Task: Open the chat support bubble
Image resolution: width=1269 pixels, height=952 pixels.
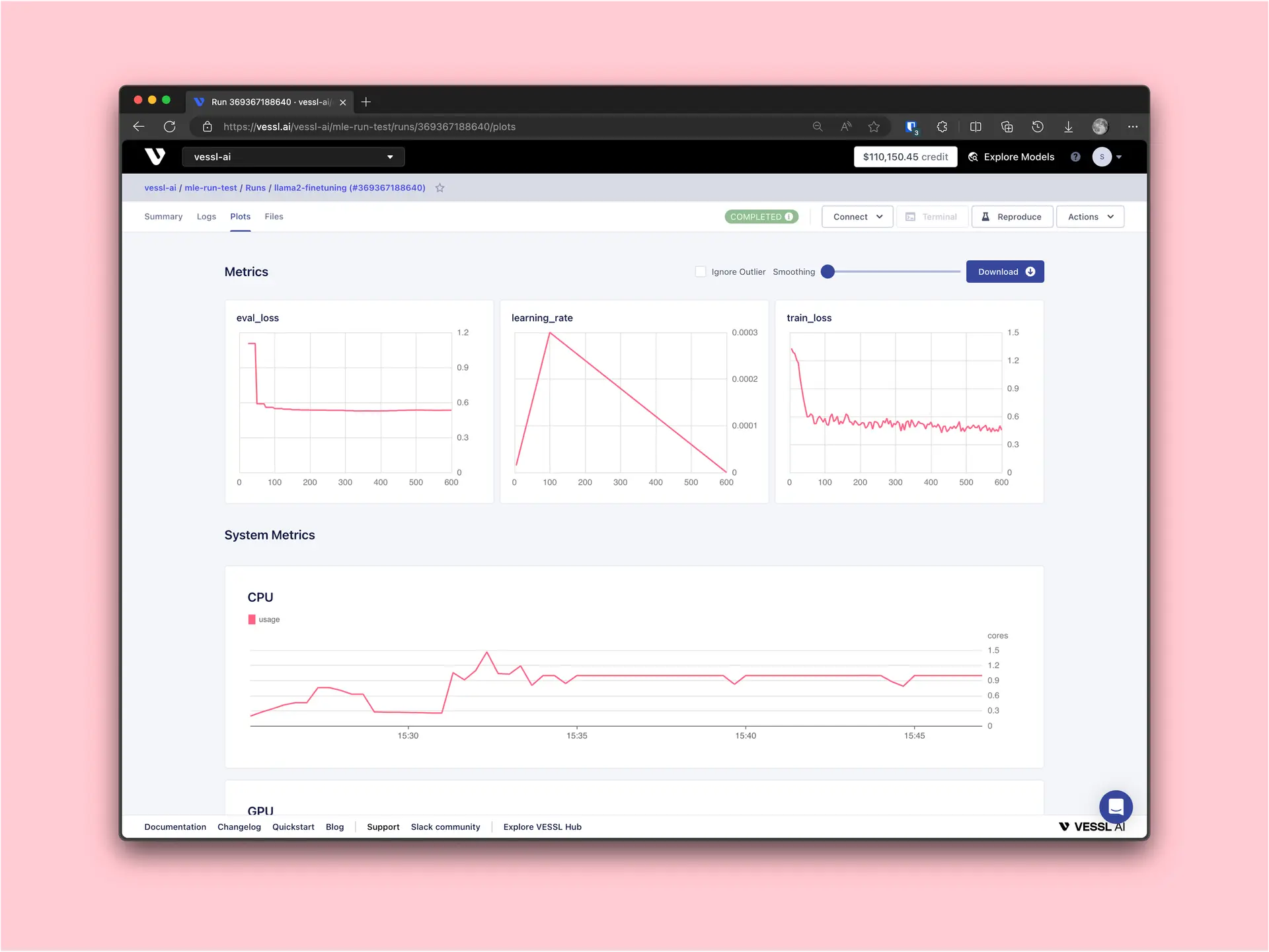Action: tap(1116, 807)
